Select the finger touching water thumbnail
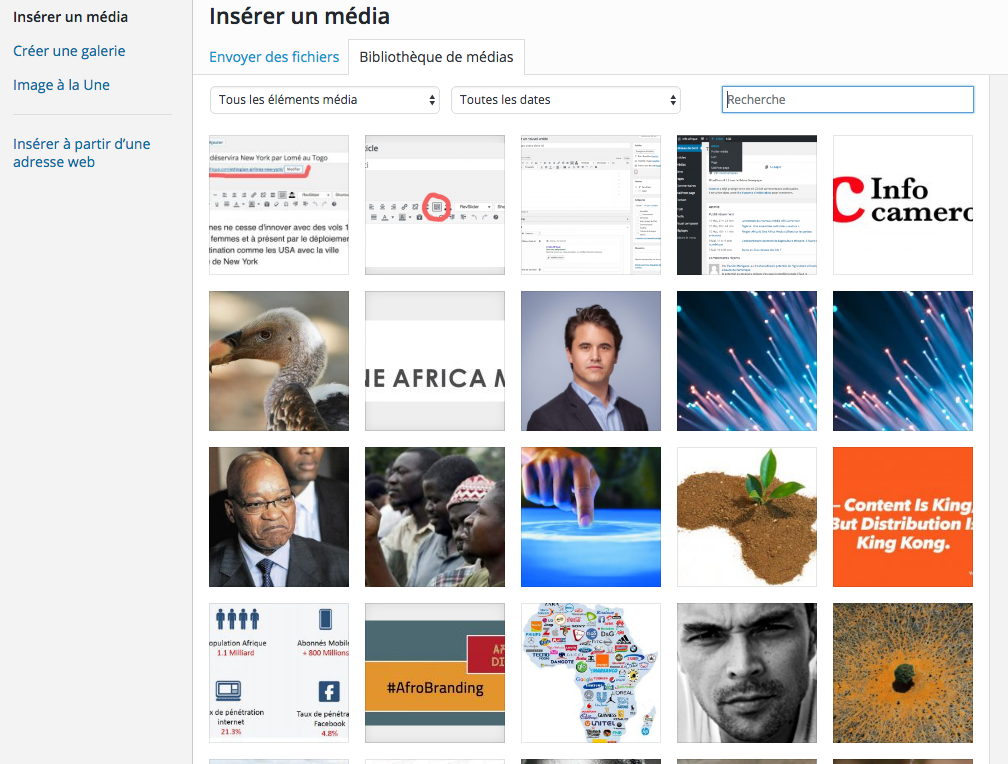The width and height of the screenshot is (1008, 764). tap(591, 517)
